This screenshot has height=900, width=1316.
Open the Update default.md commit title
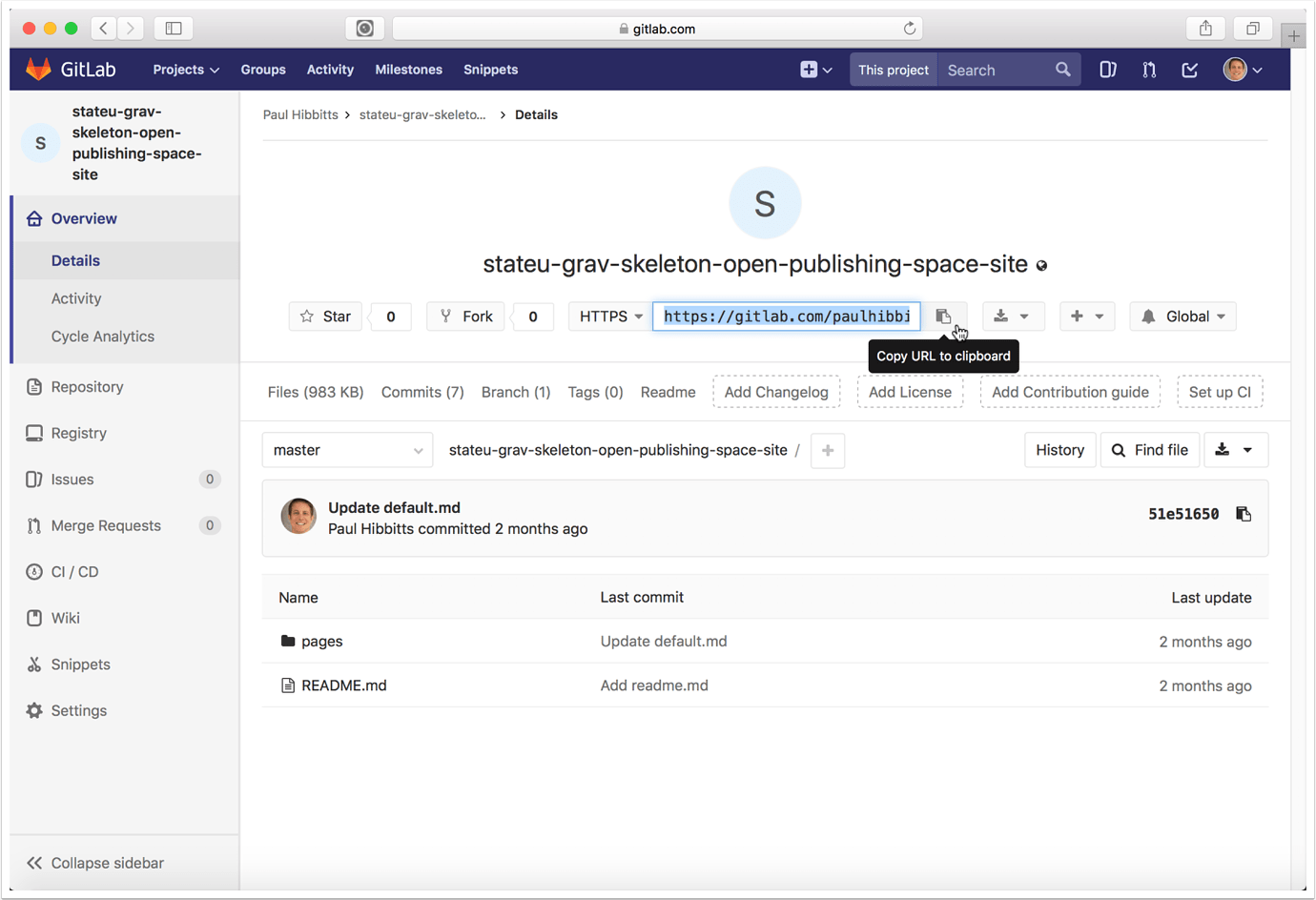(394, 507)
